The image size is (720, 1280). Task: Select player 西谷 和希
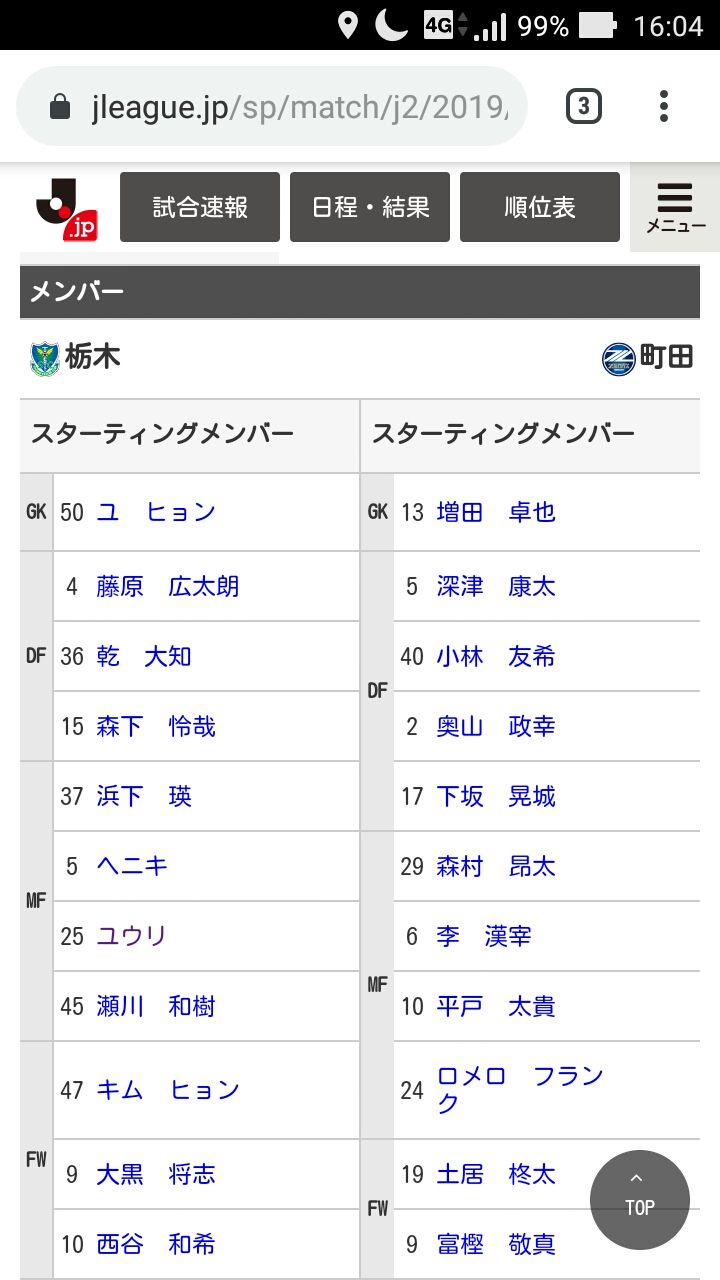click(156, 1244)
